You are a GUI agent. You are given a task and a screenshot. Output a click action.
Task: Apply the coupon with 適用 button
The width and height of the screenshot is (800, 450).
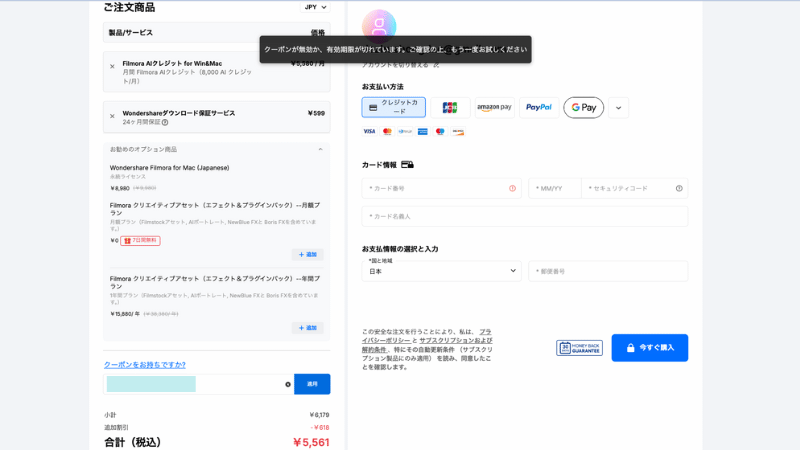coord(312,384)
